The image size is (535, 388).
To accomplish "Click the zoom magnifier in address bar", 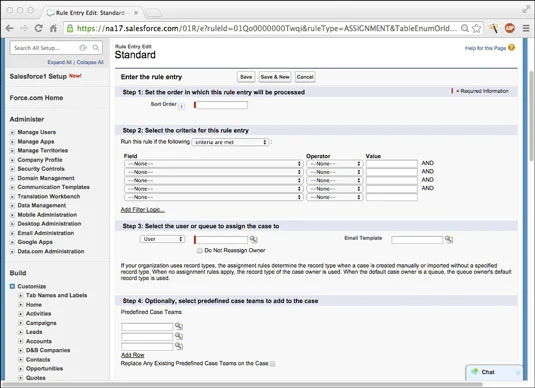I will click(x=464, y=28).
